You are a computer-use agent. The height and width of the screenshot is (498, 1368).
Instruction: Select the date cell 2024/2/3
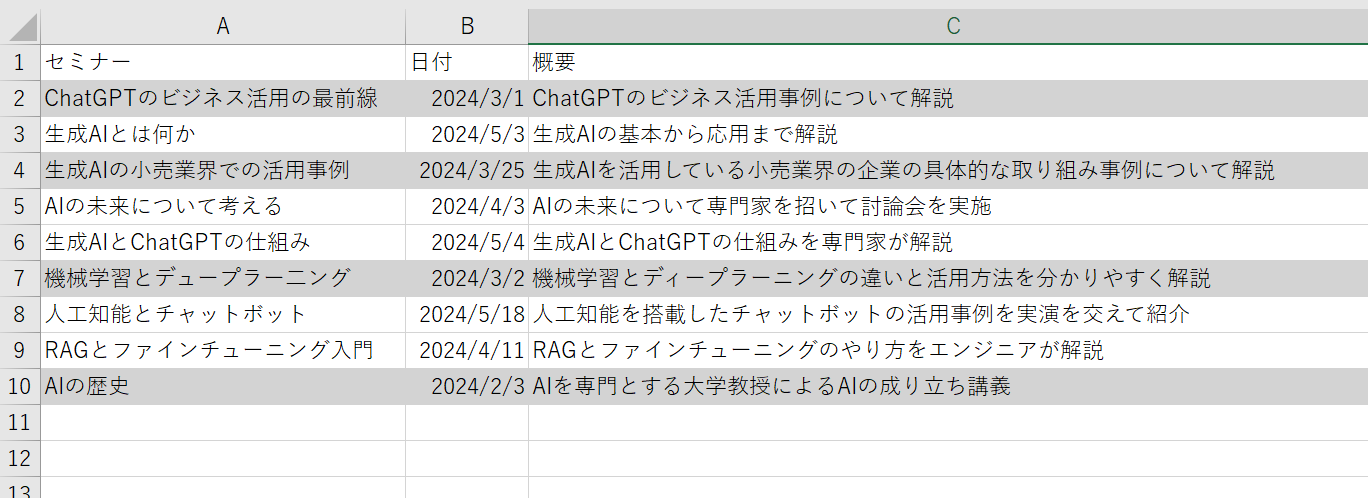[x=467, y=386]
